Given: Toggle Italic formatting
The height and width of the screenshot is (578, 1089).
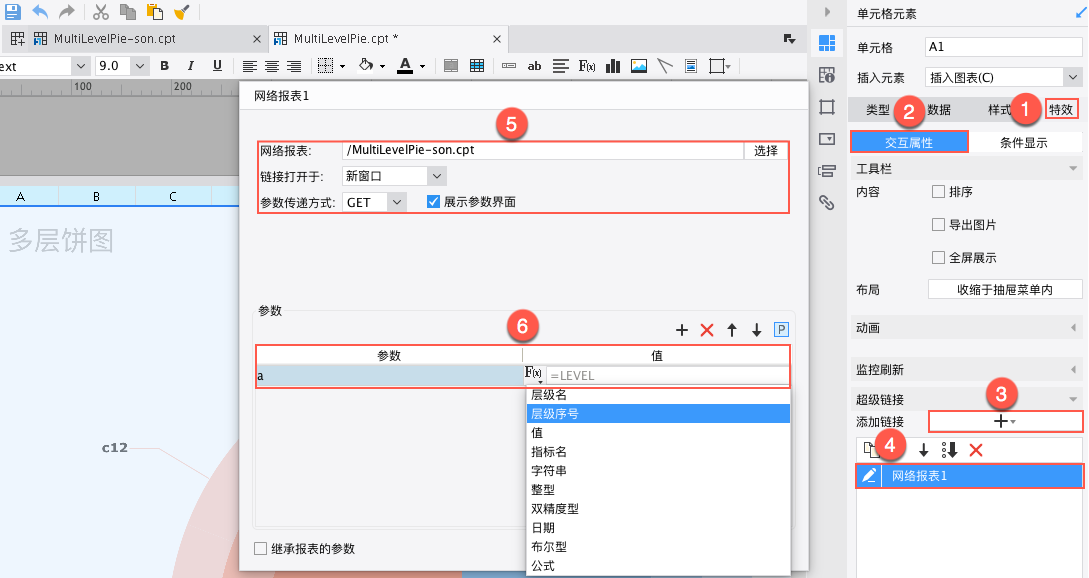Looking at the screenshot, I should point(190,66).
